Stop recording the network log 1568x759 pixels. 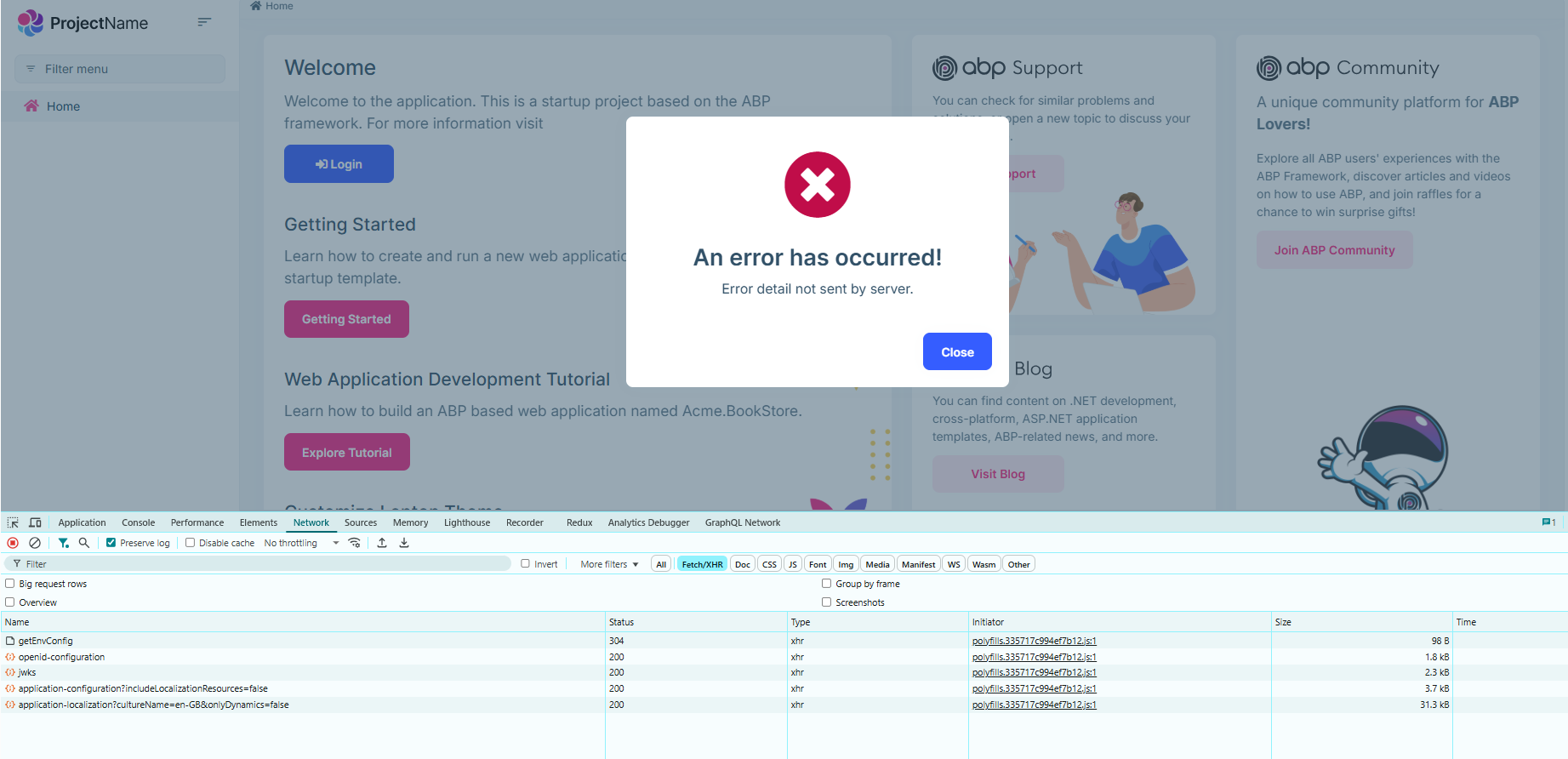coord(13,543)
